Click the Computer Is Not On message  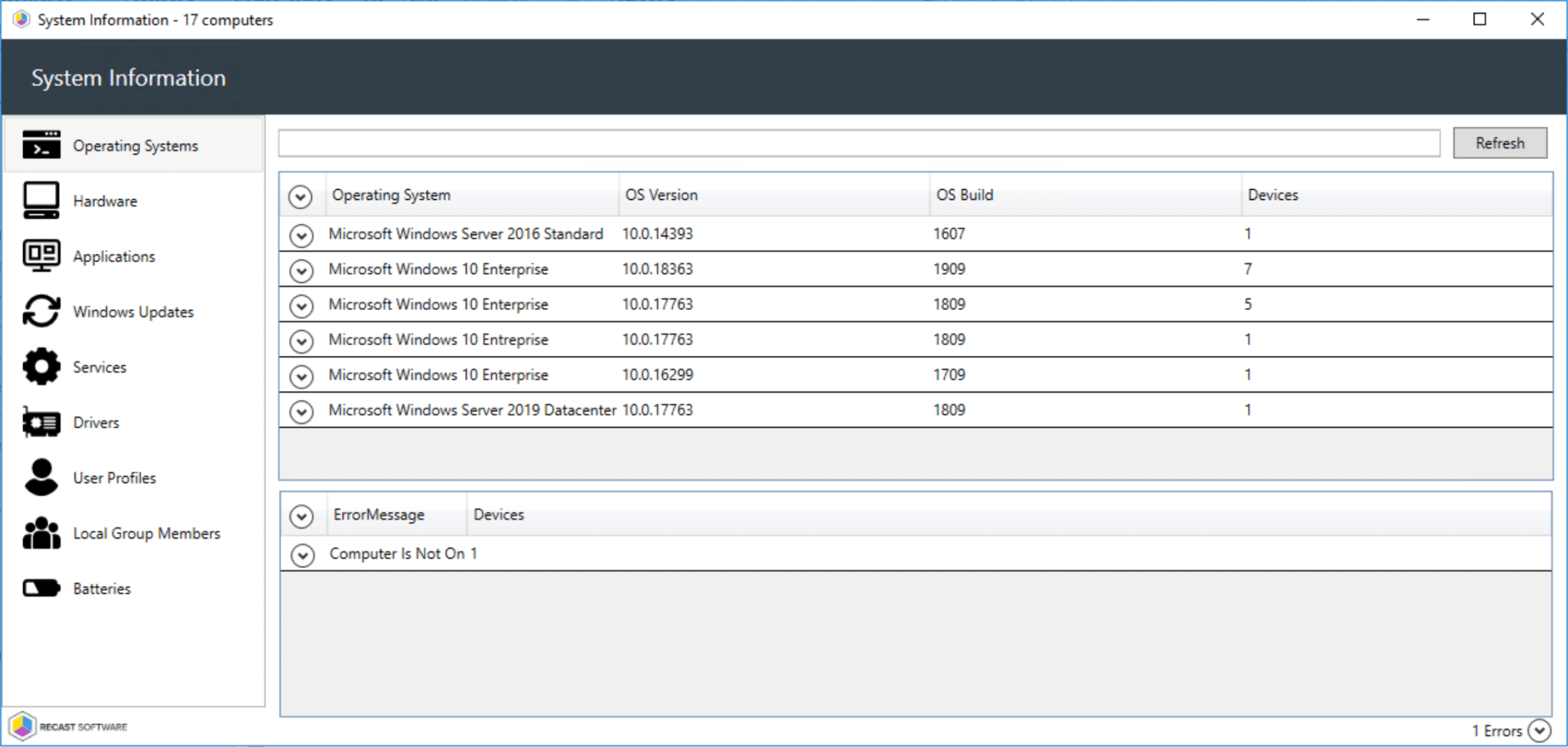coord(397,553)
